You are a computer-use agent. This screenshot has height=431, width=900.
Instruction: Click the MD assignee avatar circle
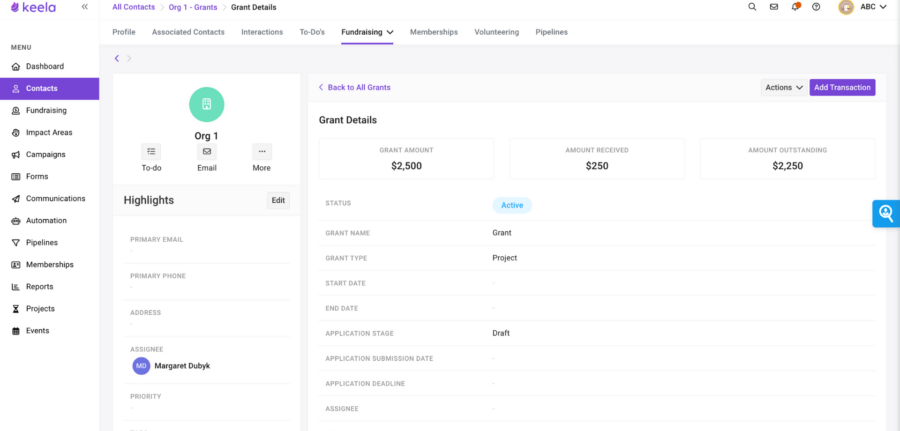coord(141,366)
